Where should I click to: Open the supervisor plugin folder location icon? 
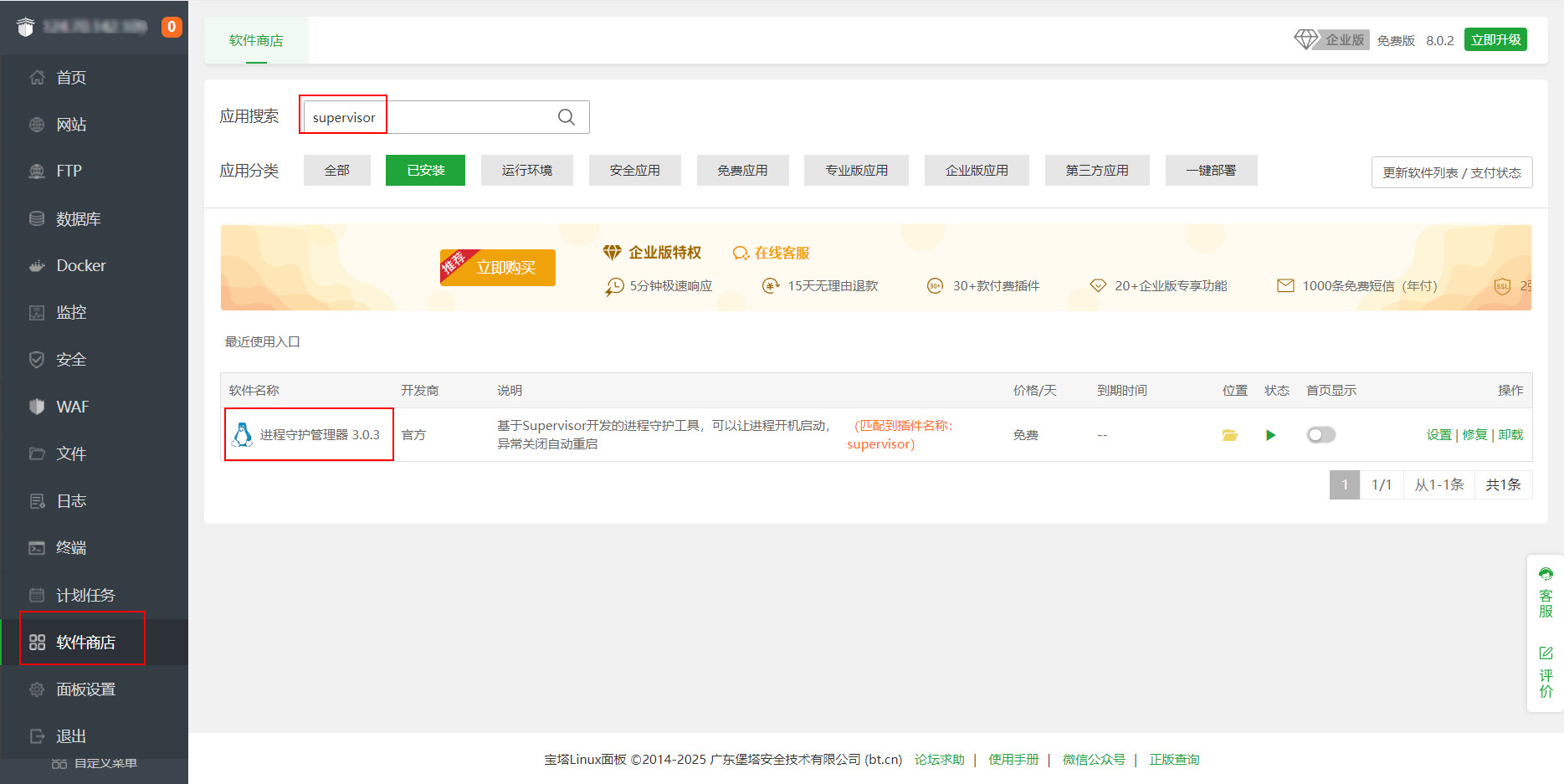point(1229,435)
